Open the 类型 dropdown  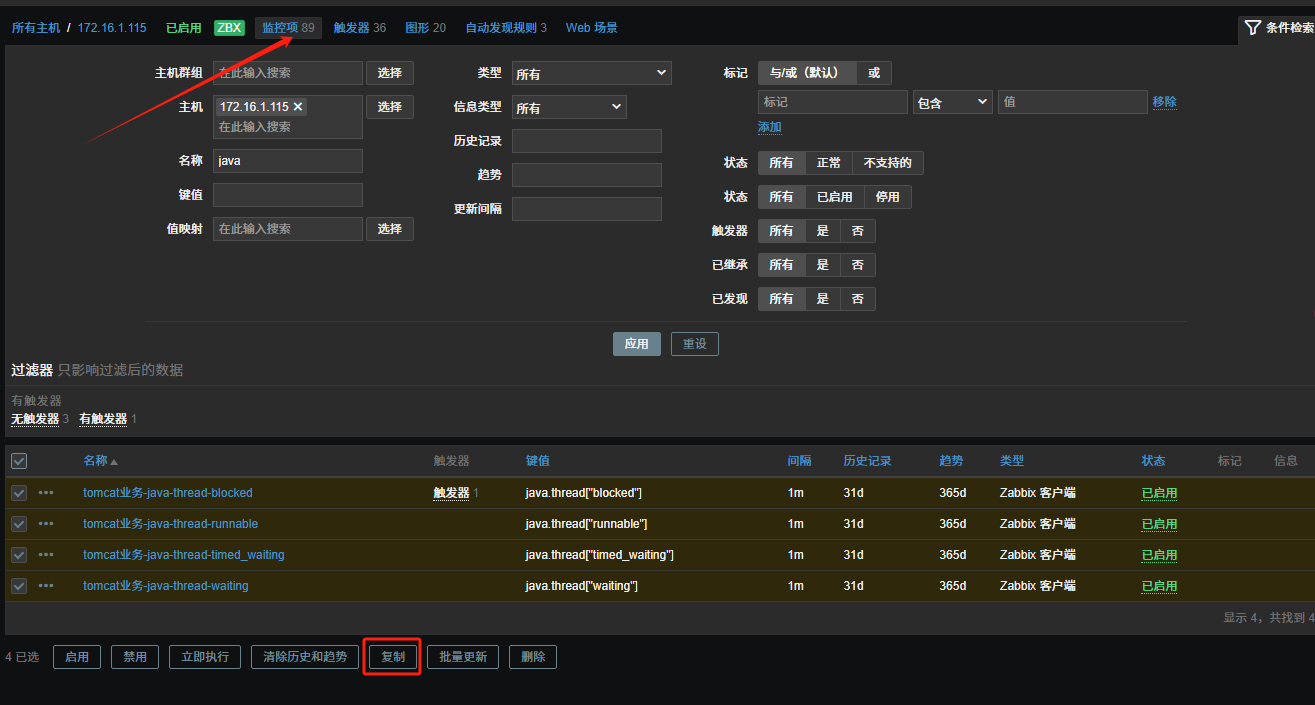pos(592,73)
